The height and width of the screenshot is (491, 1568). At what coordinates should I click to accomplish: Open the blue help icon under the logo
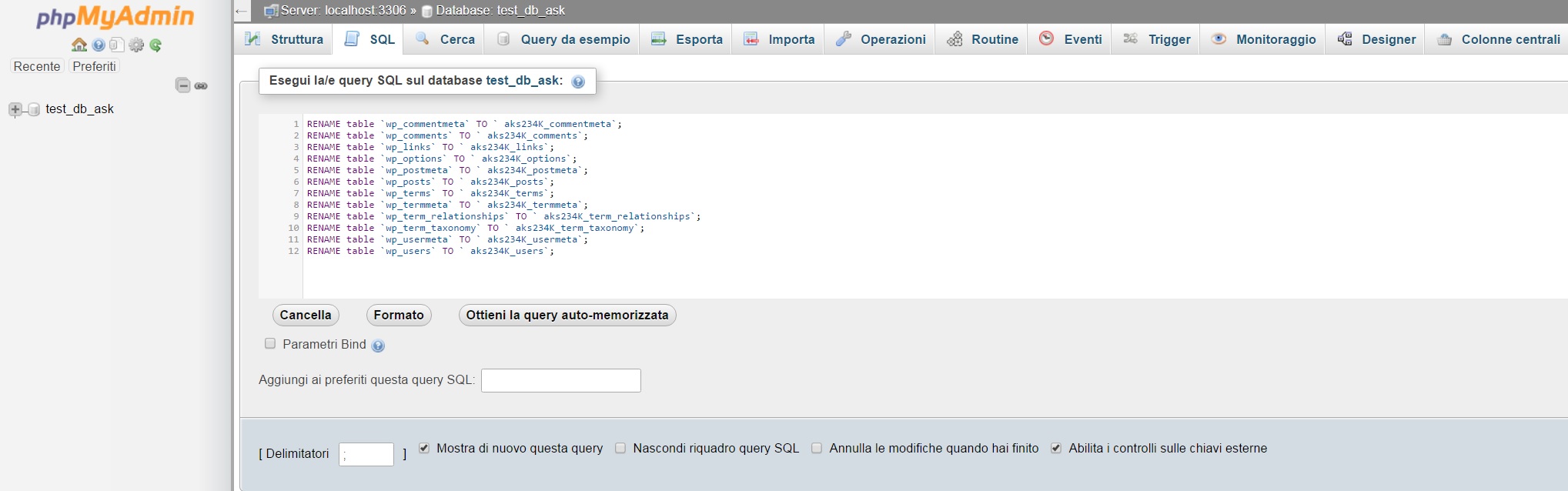pyautogui.click(x=99, y=45)
